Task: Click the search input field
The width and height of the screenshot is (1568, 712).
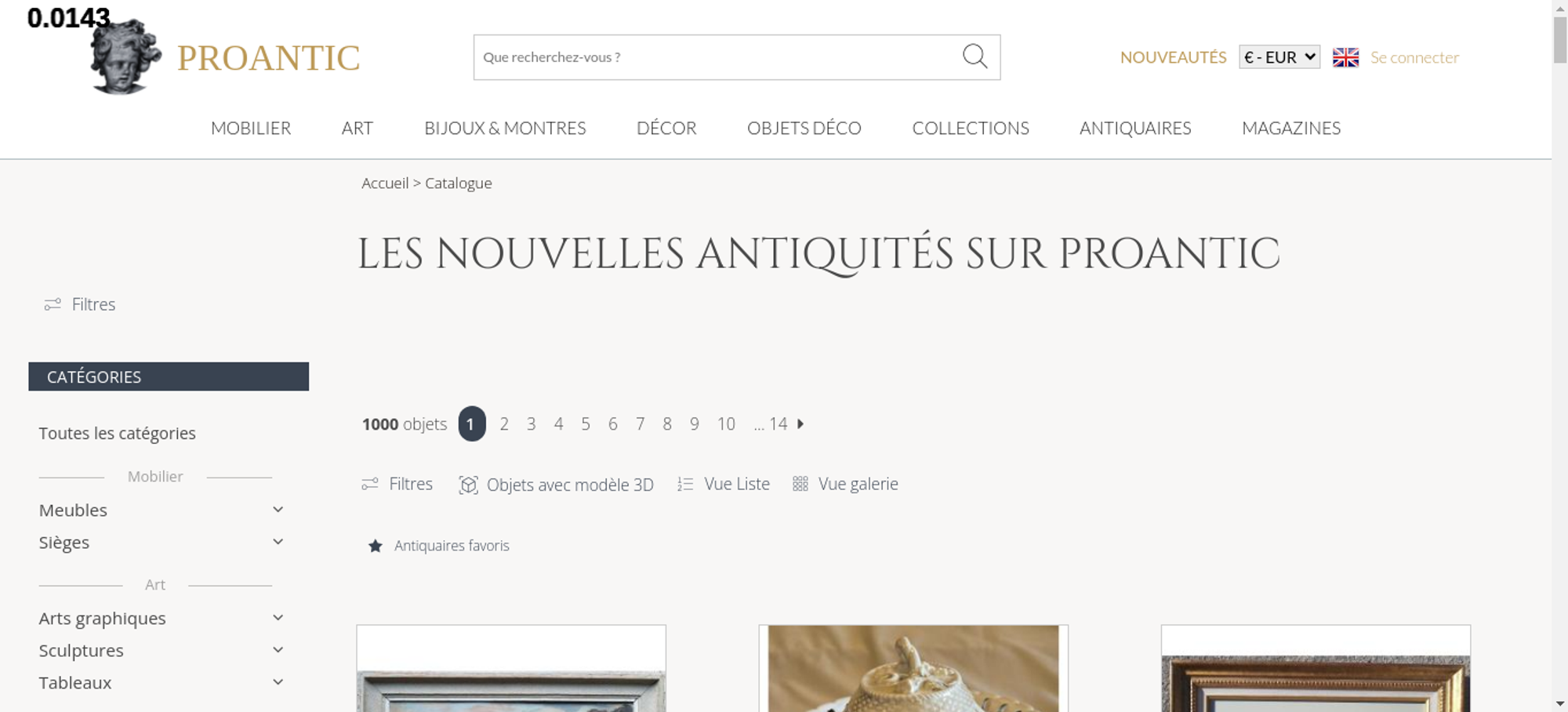Action: coord(717,57)
